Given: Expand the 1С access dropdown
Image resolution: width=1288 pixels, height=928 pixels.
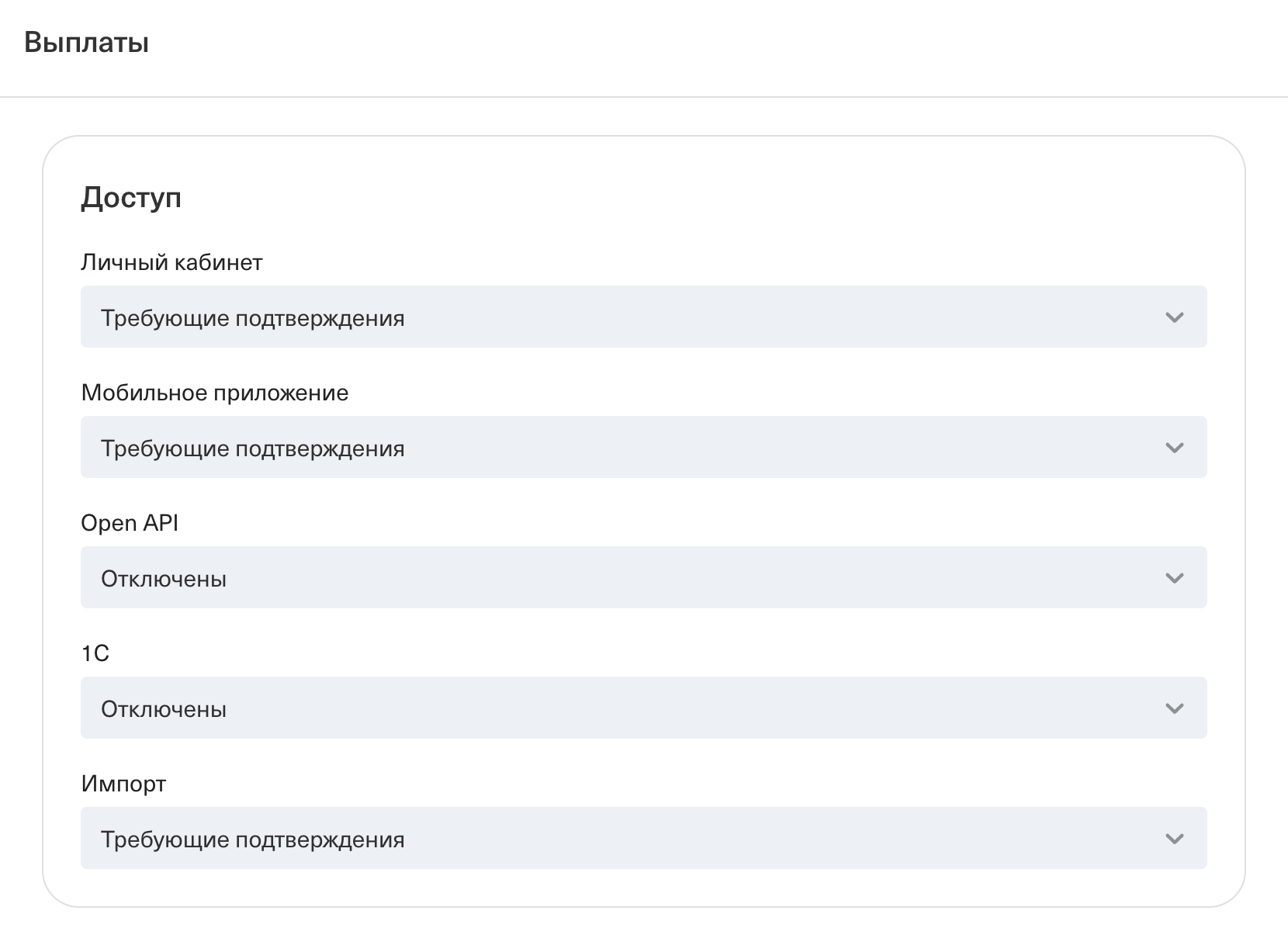Looking at the screenshot, I should tap(643, 708).
